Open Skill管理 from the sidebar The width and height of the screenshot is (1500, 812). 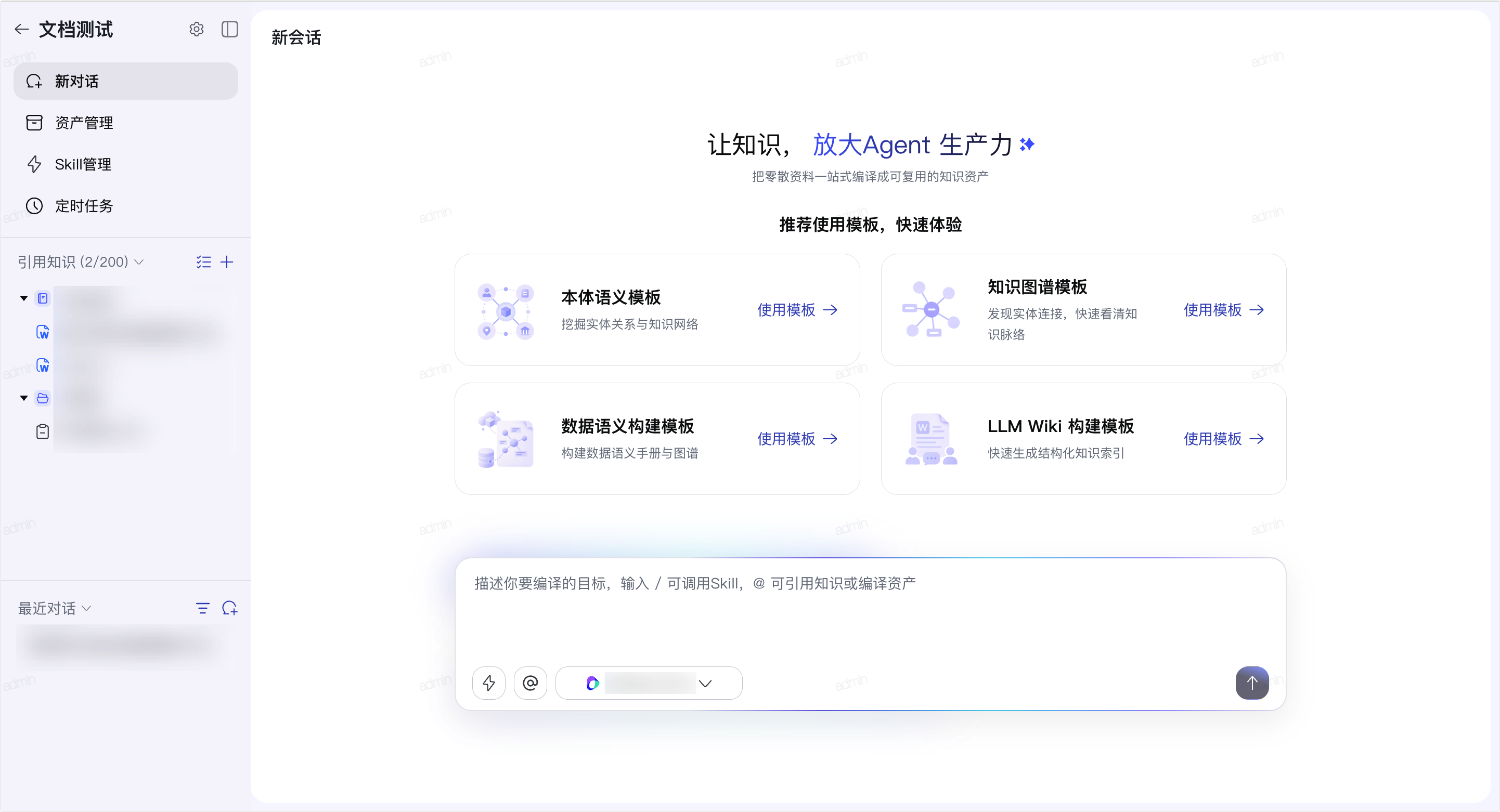[x=126, y=164]
